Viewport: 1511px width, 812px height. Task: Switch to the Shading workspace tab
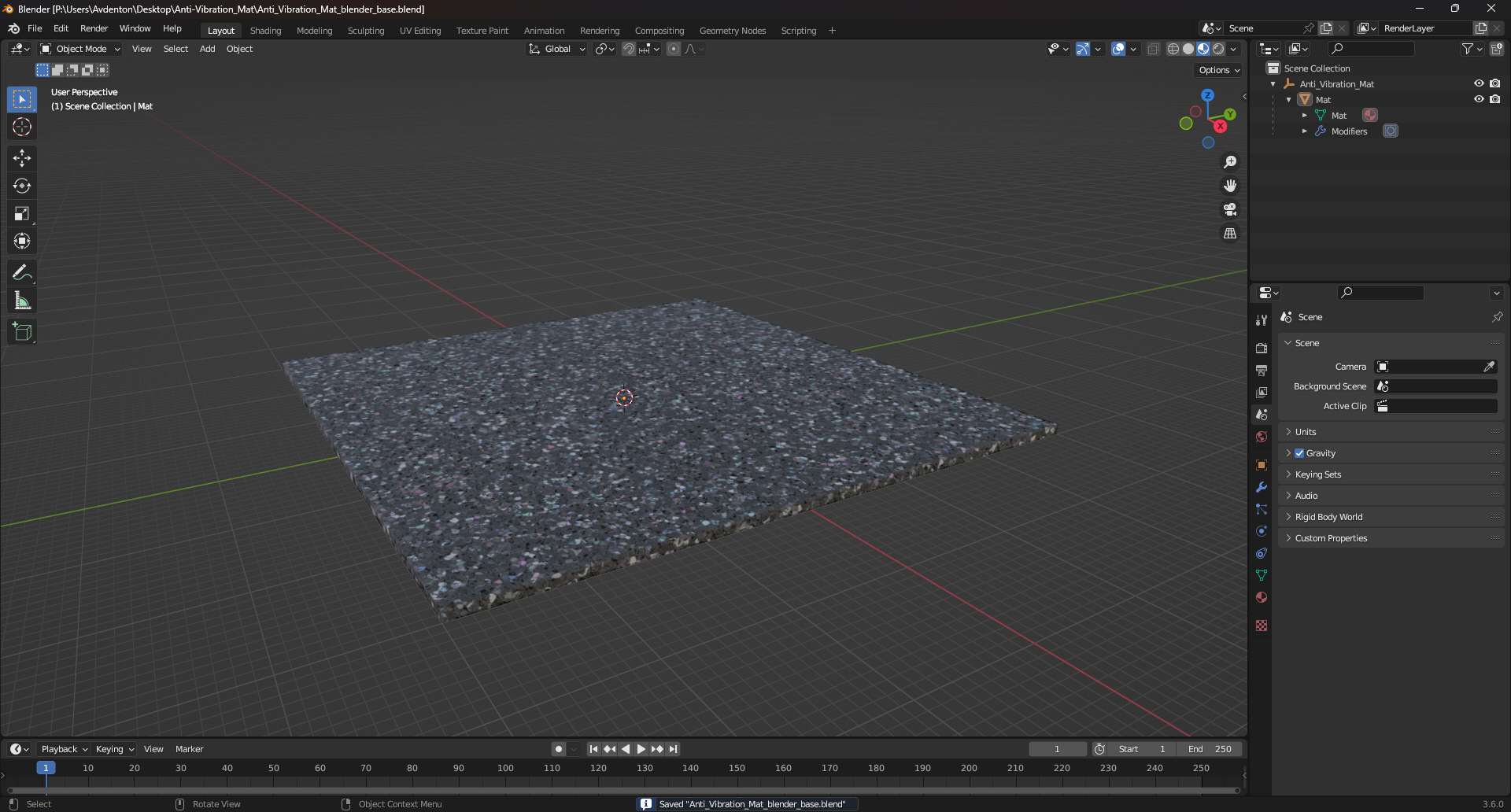pos(265,31)
